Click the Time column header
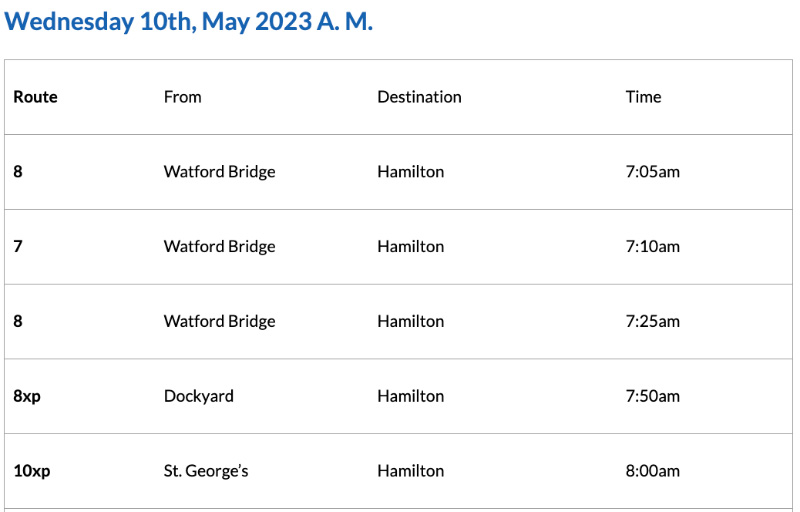The image size is (800, 512). click(x=643, y=97)
